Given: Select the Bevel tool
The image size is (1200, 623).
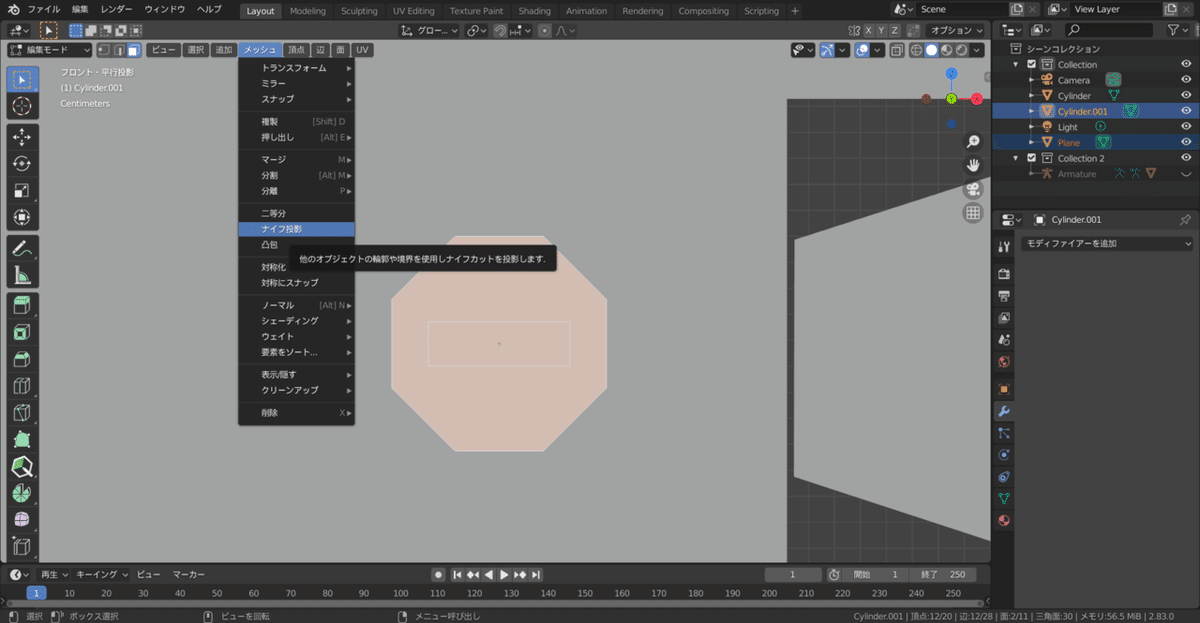Looking at the screenshot, I should coord(22,359).
